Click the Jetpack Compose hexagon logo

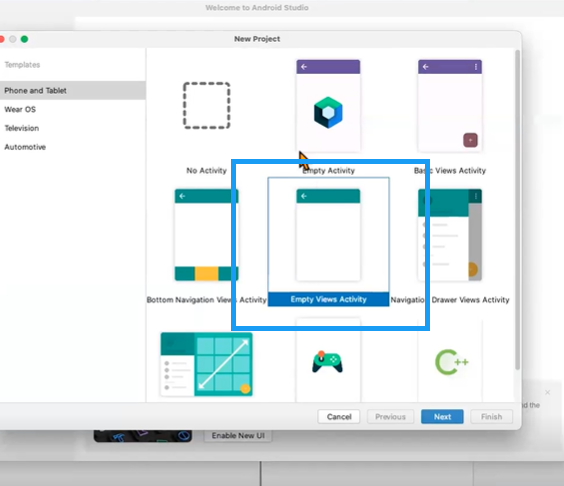tap(328, 113)
